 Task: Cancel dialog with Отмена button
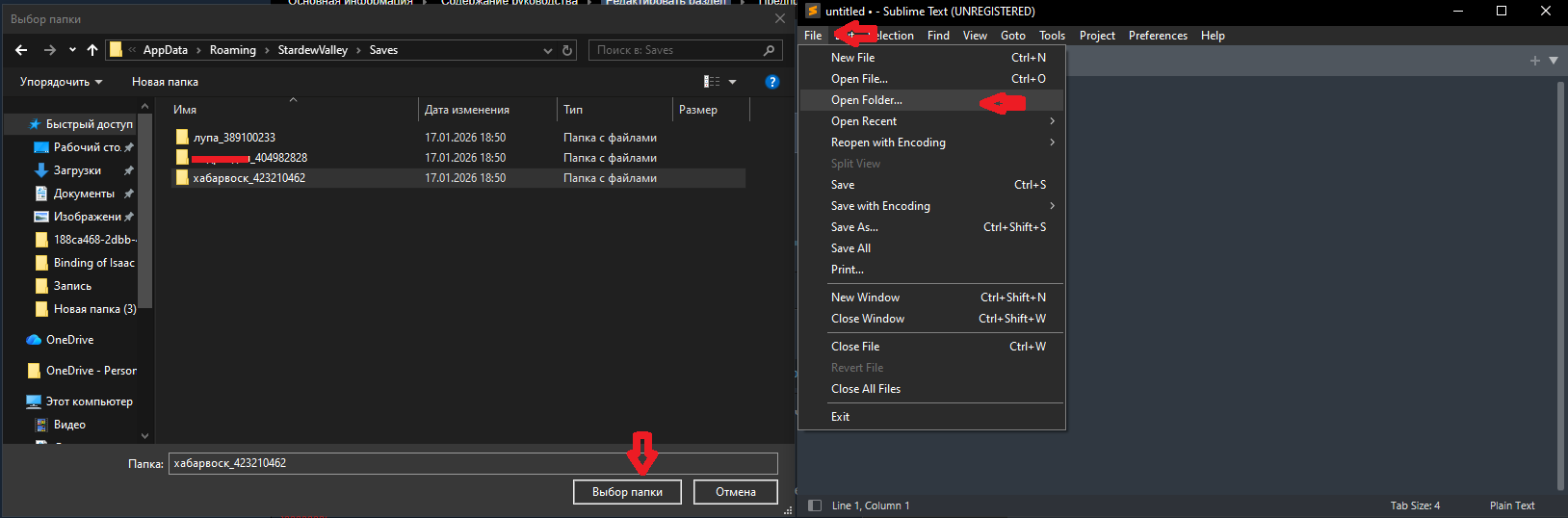(736, 492)
